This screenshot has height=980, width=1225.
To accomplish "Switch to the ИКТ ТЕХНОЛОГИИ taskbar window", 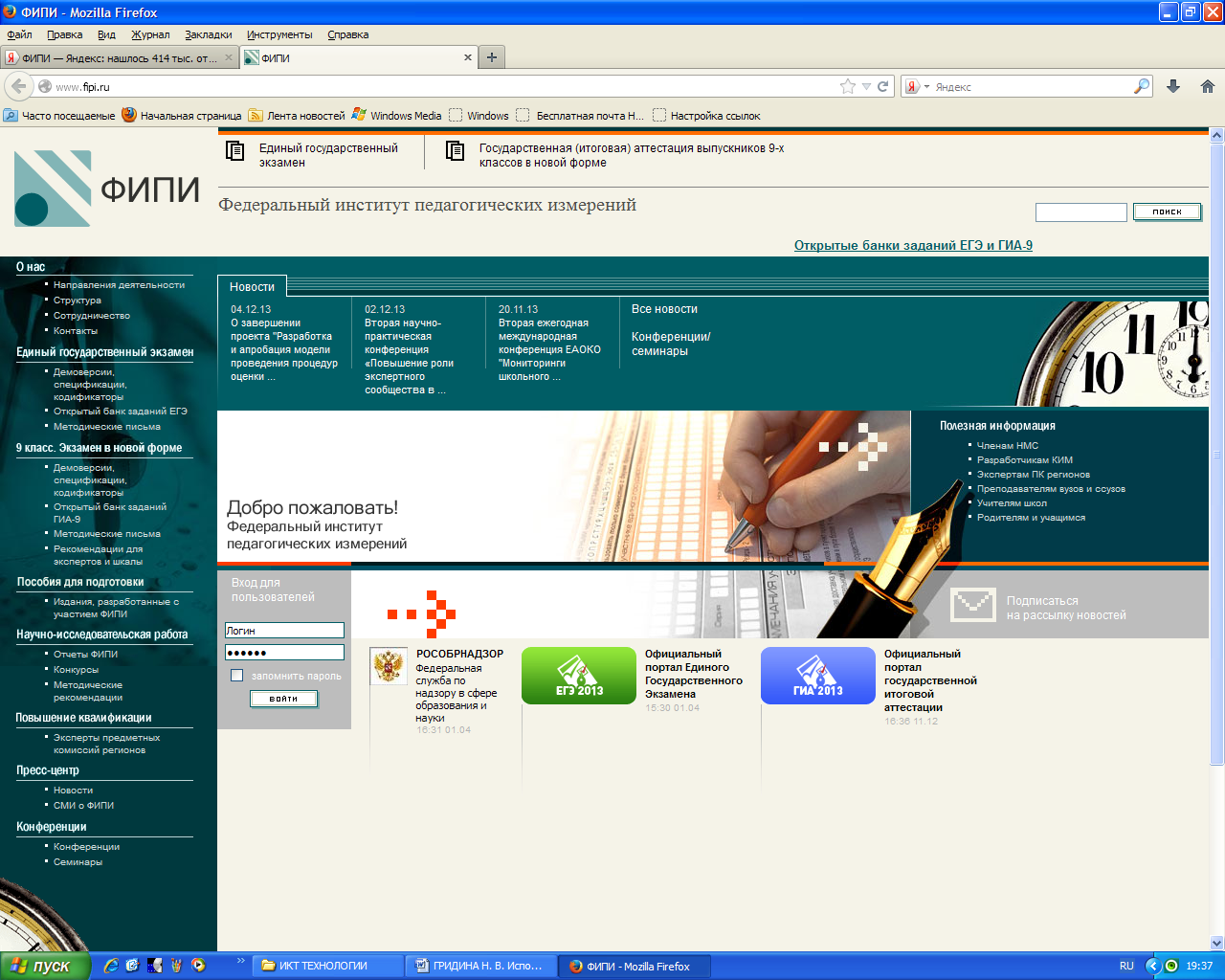I will pos(327,966).
